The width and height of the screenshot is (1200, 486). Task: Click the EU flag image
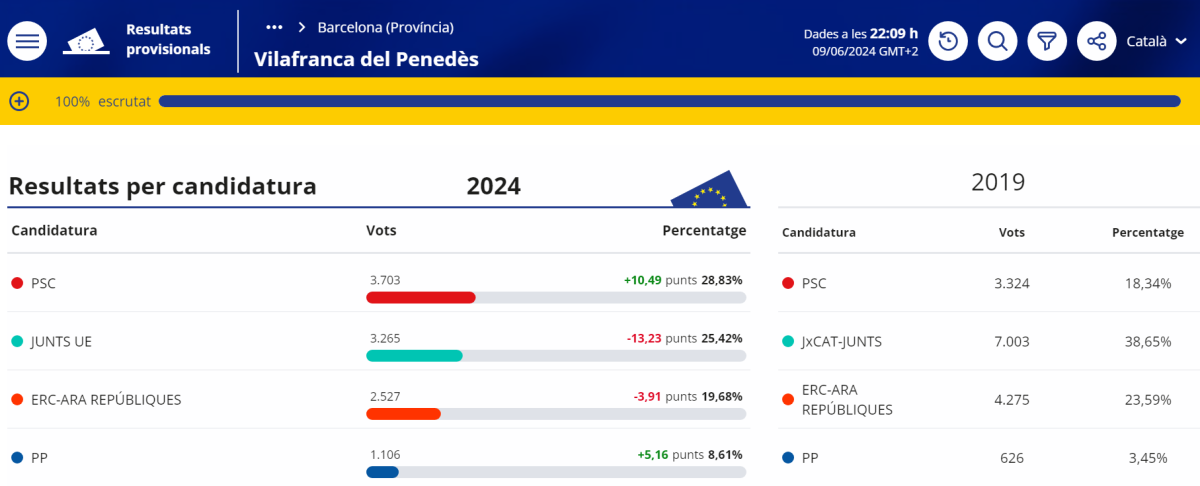709,190
